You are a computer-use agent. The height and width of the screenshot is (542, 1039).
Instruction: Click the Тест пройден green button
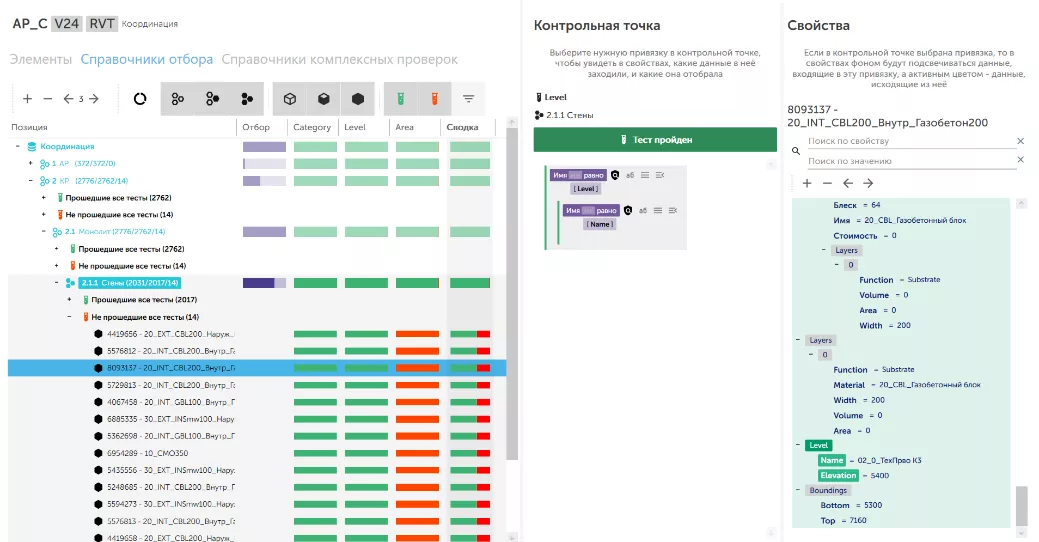point(655,140)
